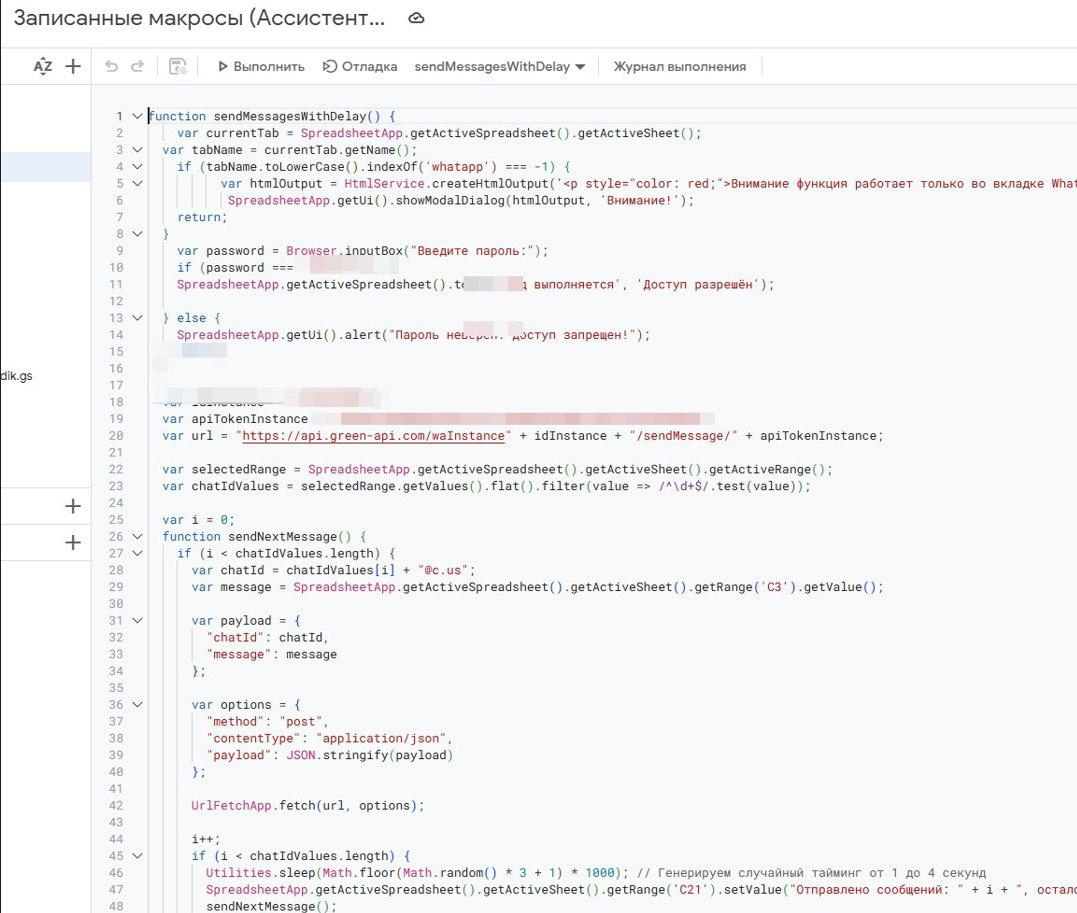Toggle fold arrow at line 45
Image resolution: width=1077 pixels, height=913 pixels.
(x=137, y=856)
